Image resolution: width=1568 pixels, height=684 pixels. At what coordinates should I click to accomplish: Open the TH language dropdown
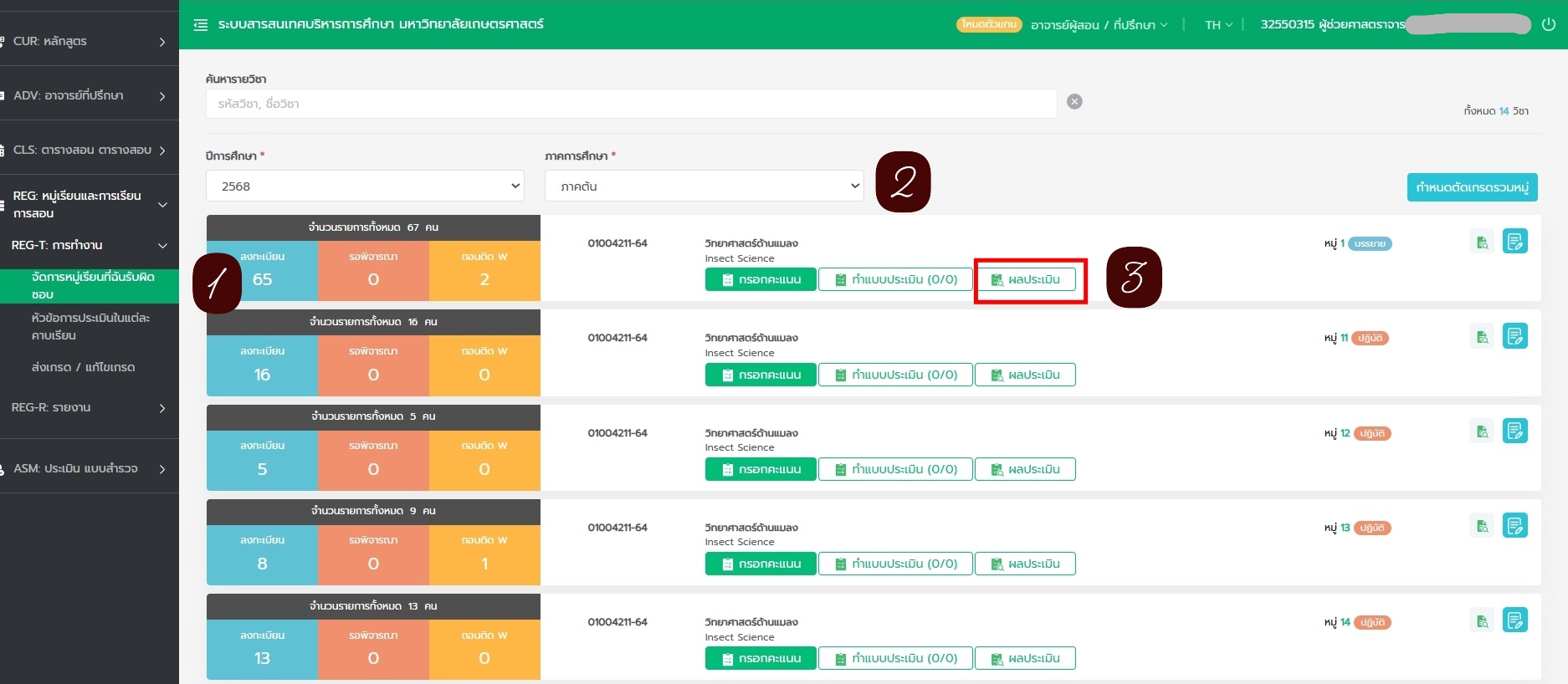[x=1217, y=25]
